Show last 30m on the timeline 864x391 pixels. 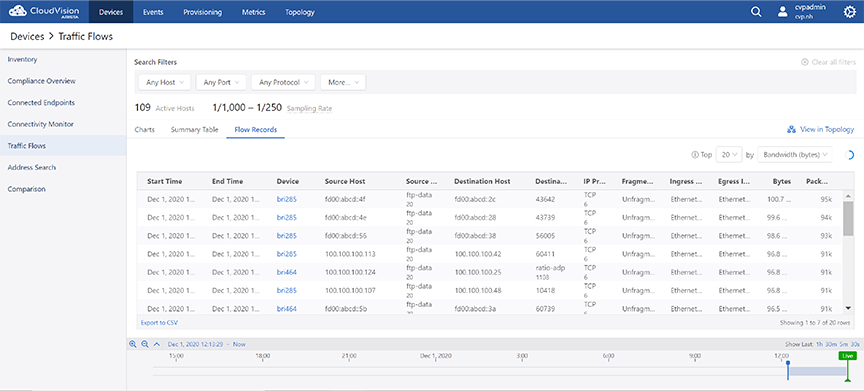click(830, 344)
